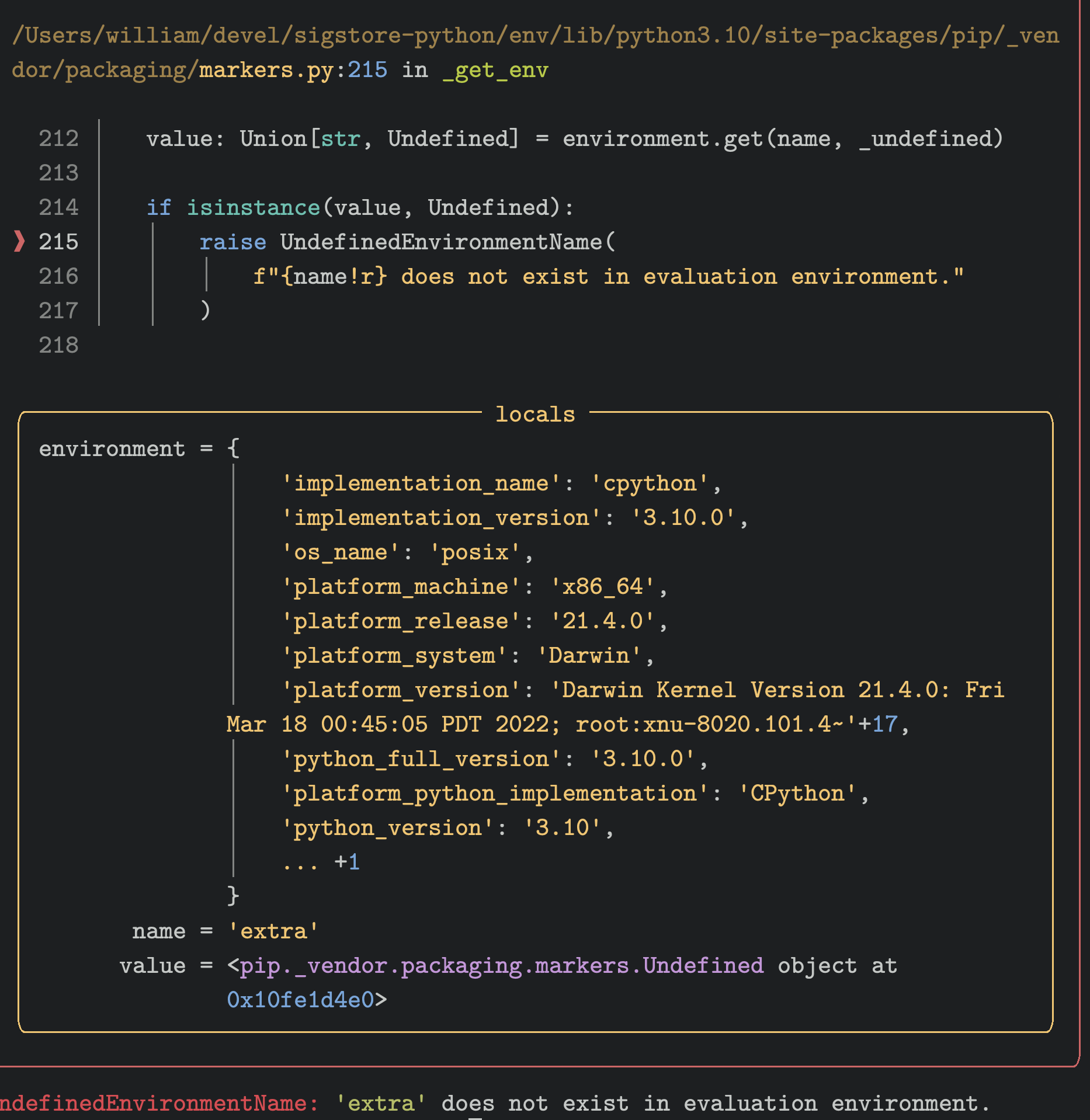
Task: Click the UndefinedEnvironmentName error at the bottom
Action: tap(155, 1103)
